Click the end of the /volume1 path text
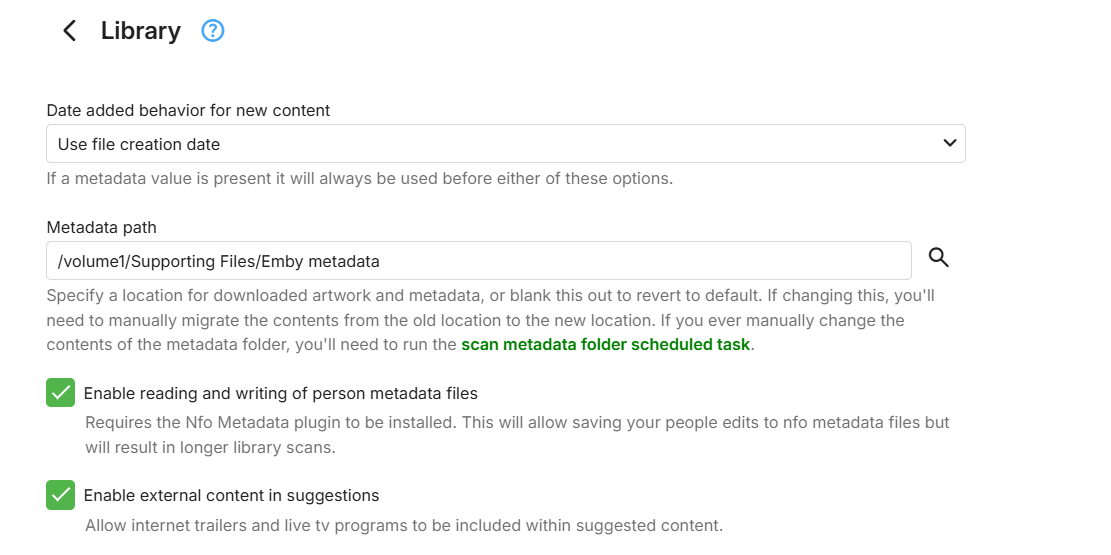The image size is (1111, 555). (x=380, y=261)
